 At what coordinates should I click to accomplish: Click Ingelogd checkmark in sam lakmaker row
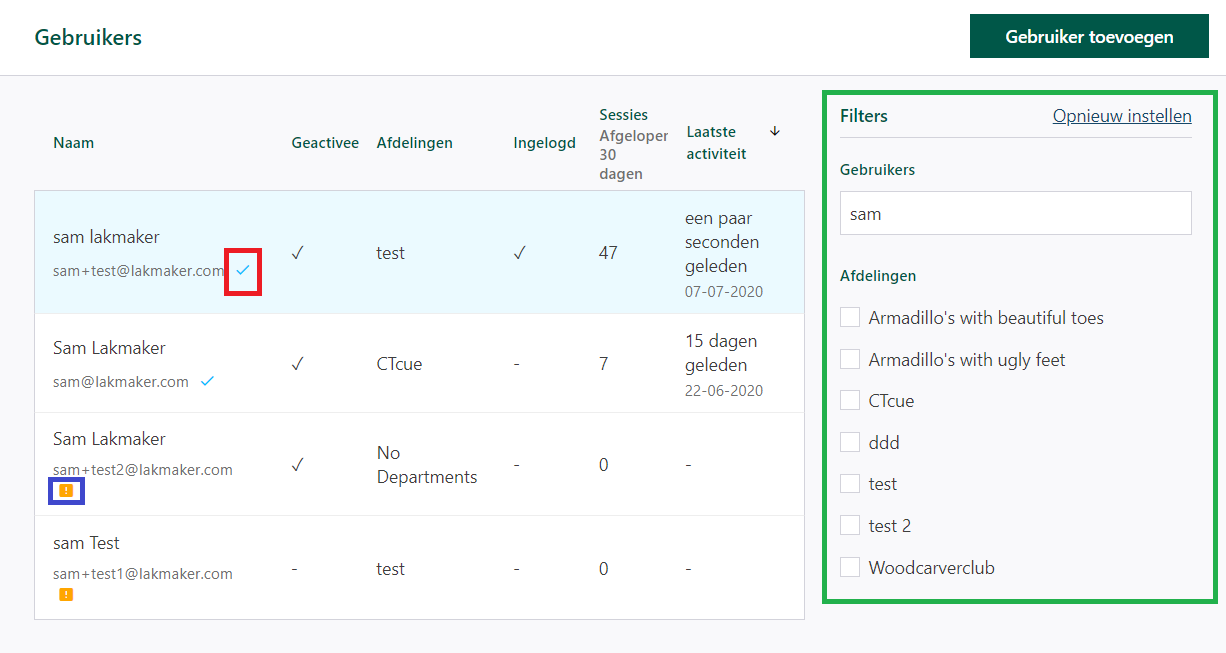[520, 253]
